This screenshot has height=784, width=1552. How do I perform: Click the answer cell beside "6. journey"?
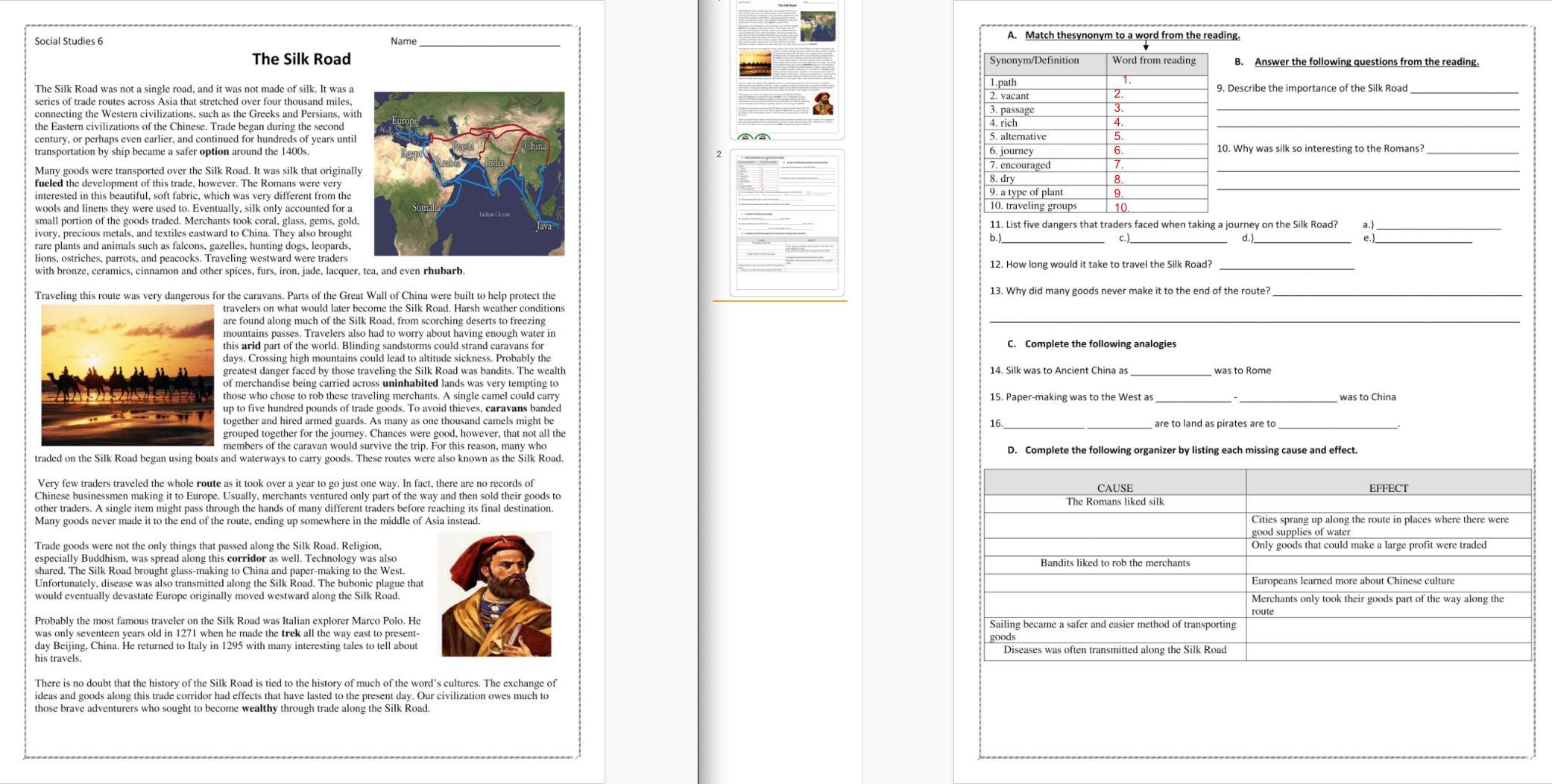coord(1157,151)
